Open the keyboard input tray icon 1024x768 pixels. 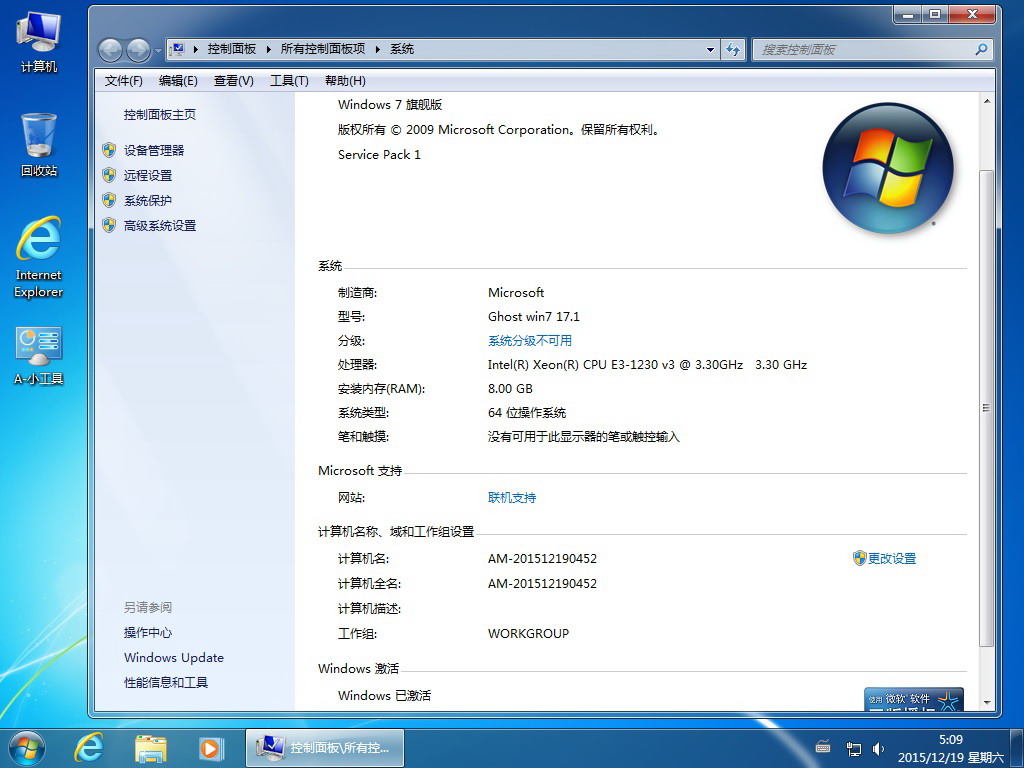point(824,748)
